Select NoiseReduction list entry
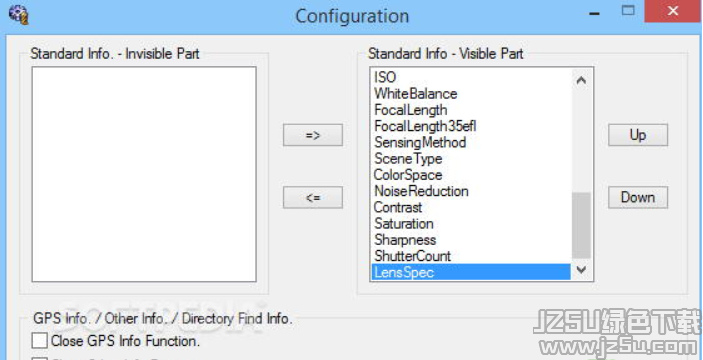703x360 pixels. coord(471,191)
